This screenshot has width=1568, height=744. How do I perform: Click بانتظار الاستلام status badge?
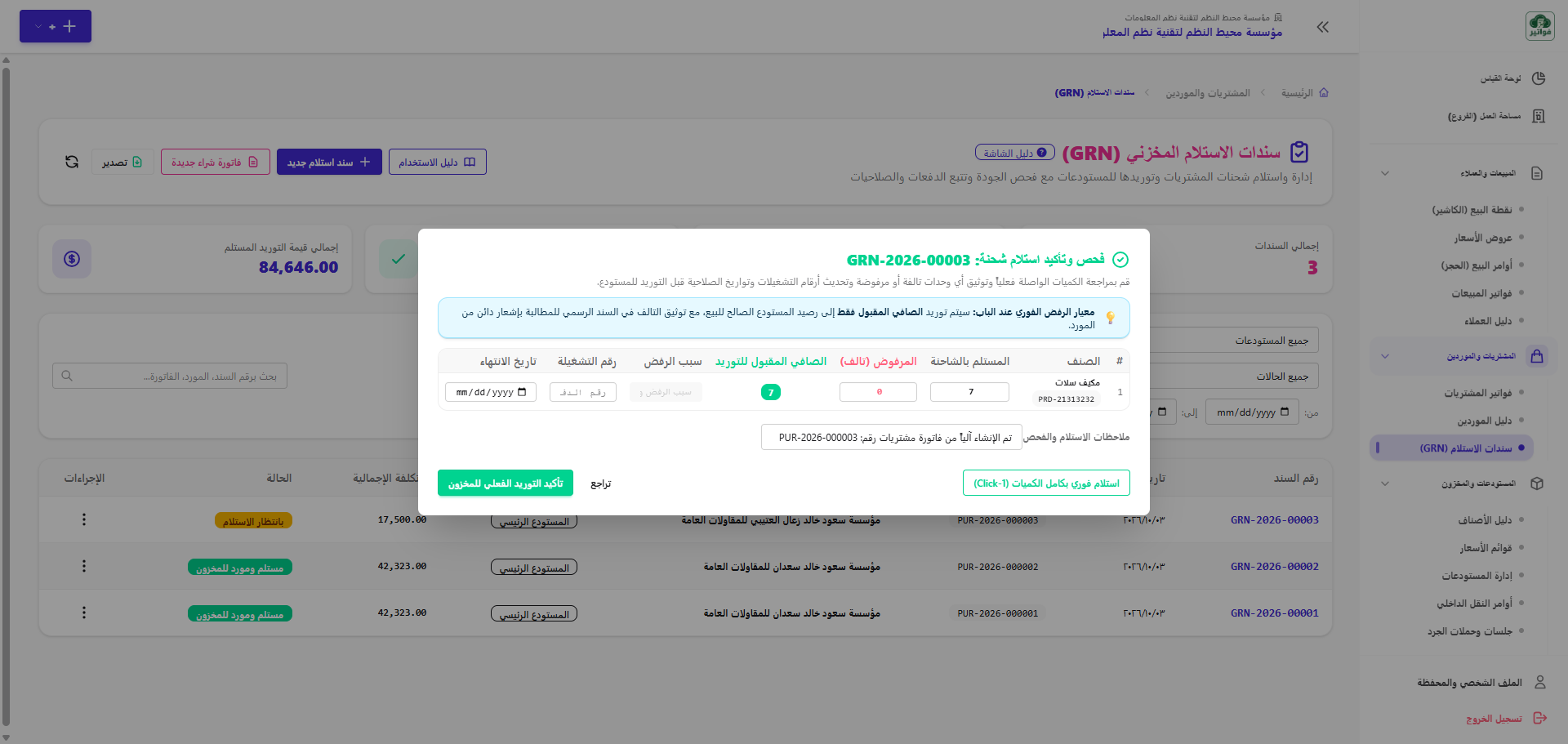[253, 521]
